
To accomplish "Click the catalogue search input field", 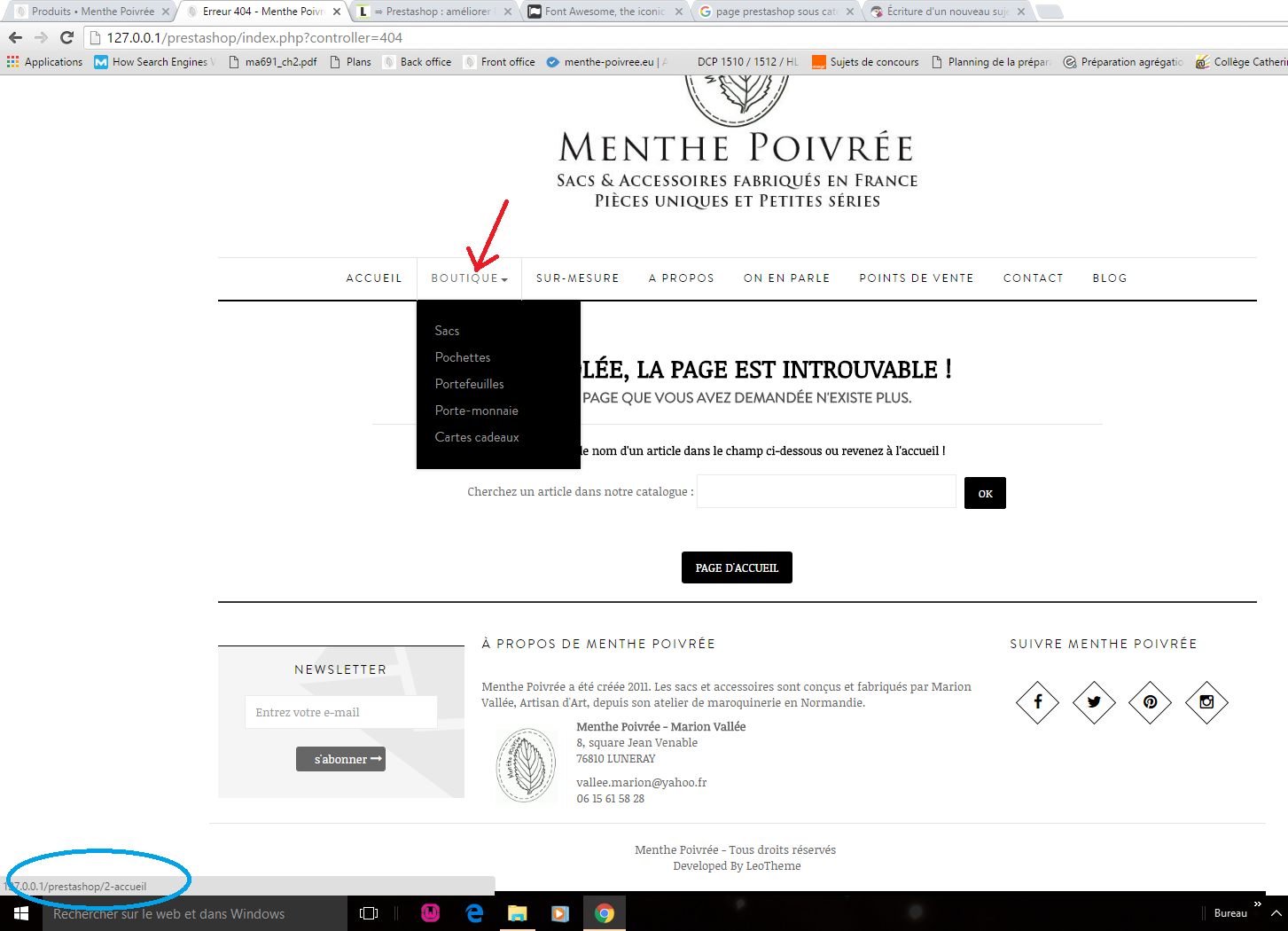I will coord(826,491).
